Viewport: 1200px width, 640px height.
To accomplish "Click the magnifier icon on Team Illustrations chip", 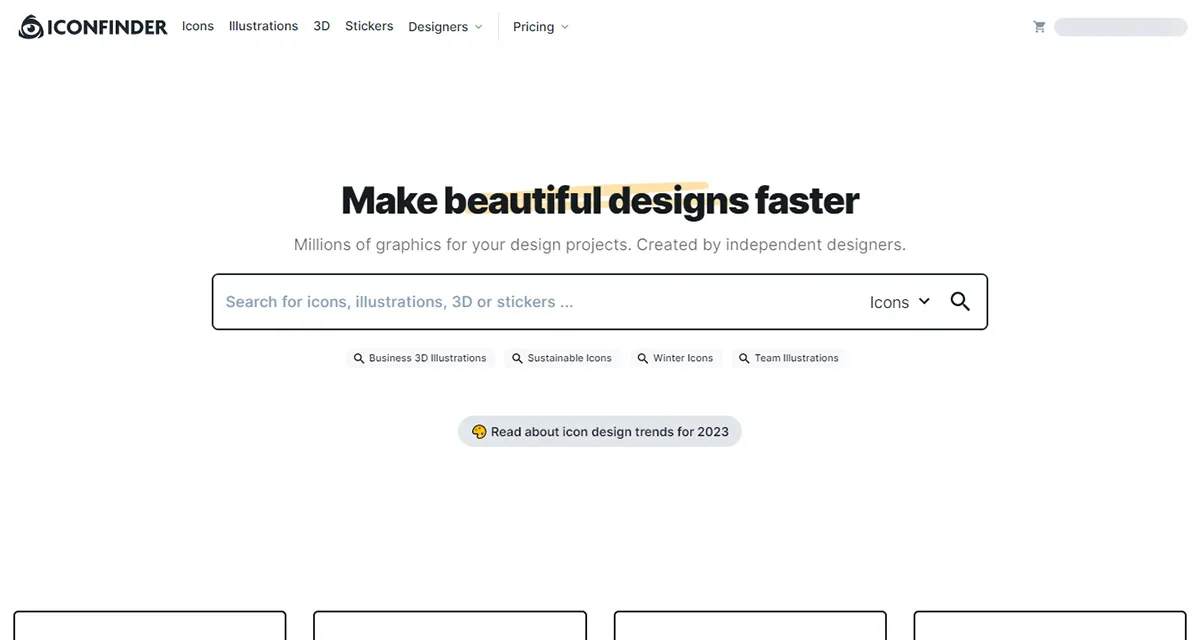I will tap(744, 357).
